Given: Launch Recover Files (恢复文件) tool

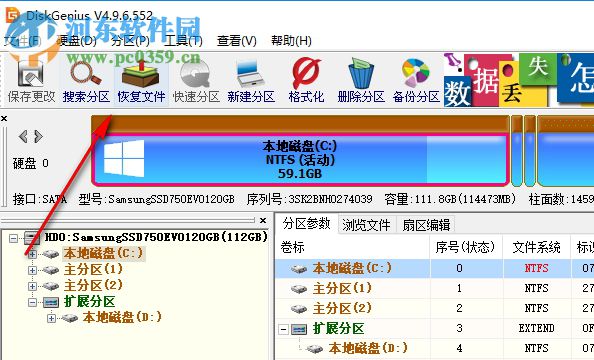Looking at the screenshot, I should pyautogui.click(x=141, y=81).
